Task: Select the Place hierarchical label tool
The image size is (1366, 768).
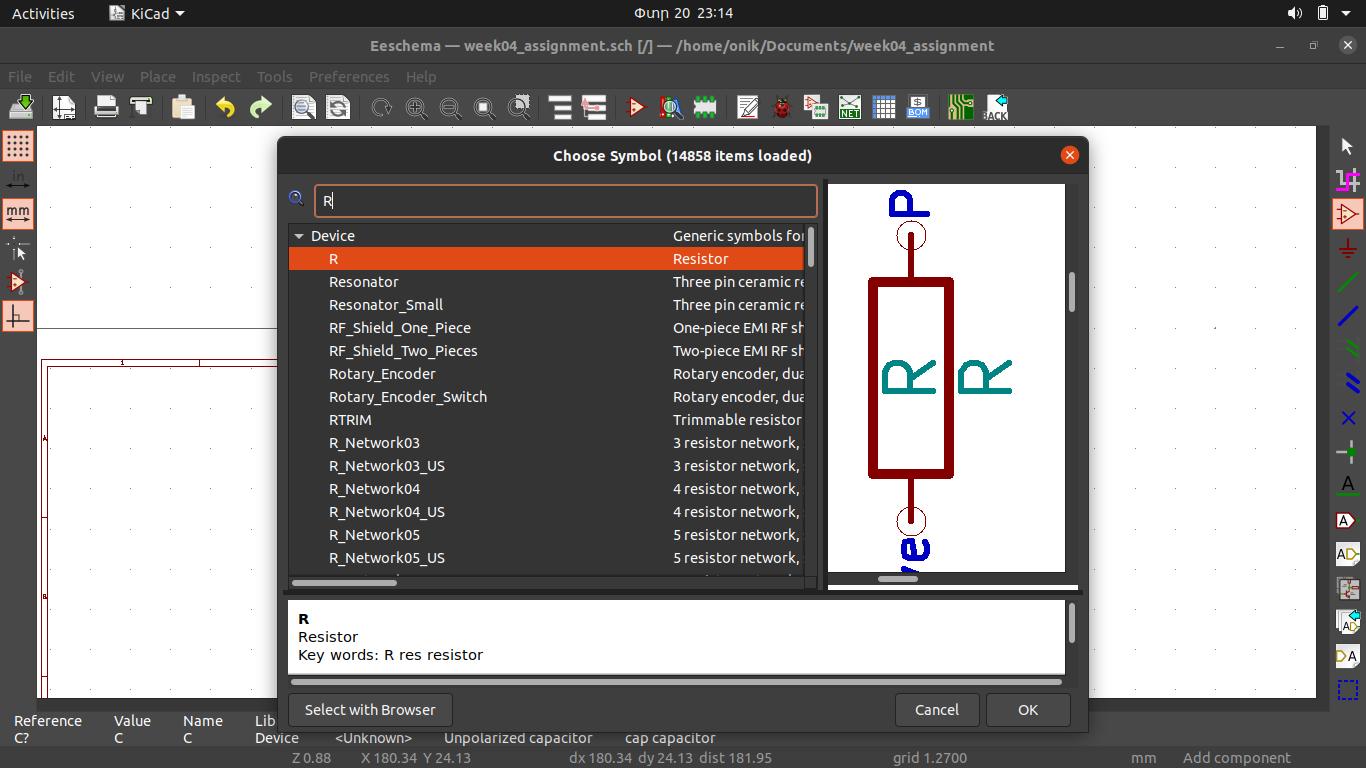Action: pyautogui.click(x=1348, y=554)
